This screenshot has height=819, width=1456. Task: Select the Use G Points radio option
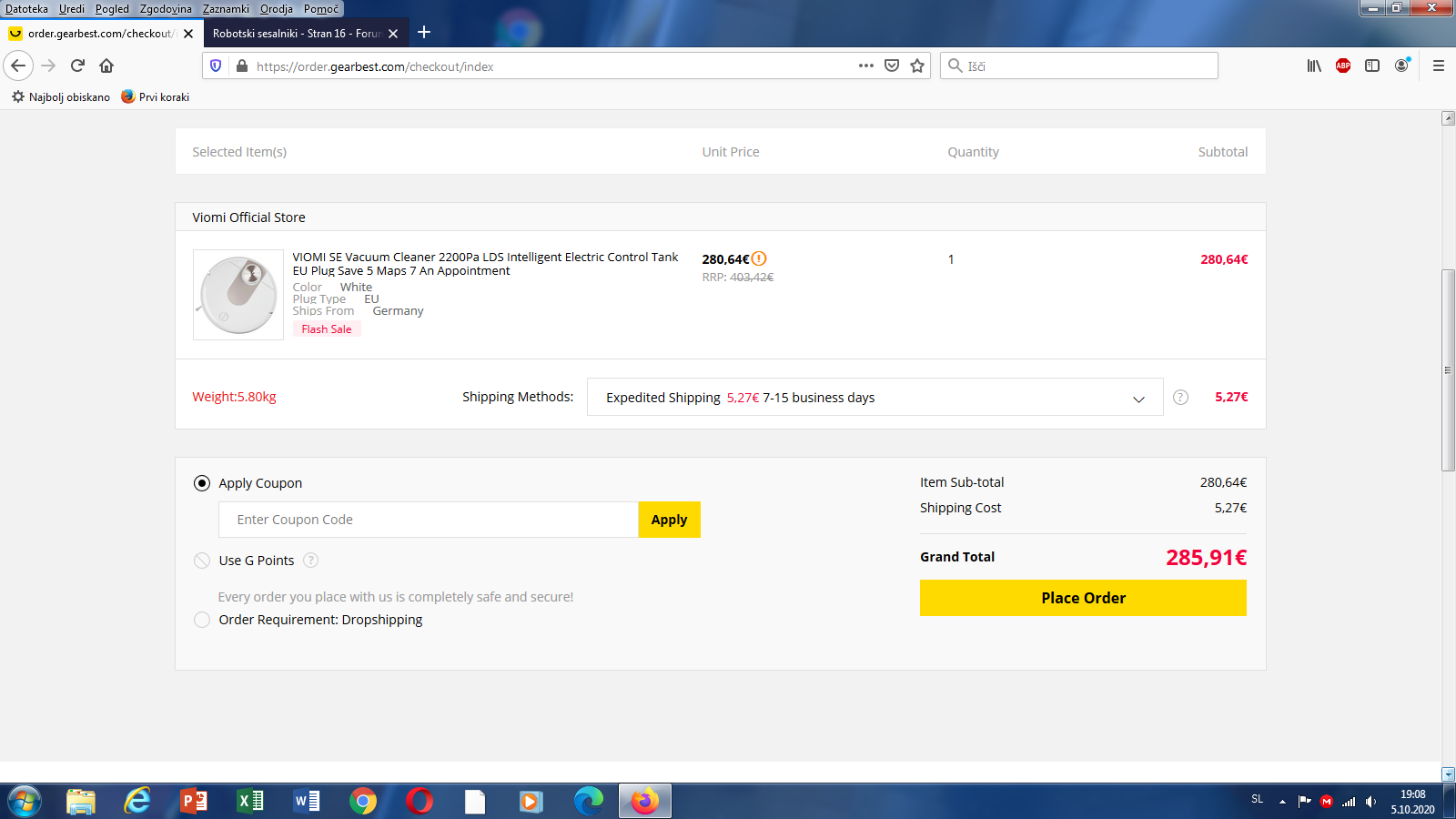(202, 561)
